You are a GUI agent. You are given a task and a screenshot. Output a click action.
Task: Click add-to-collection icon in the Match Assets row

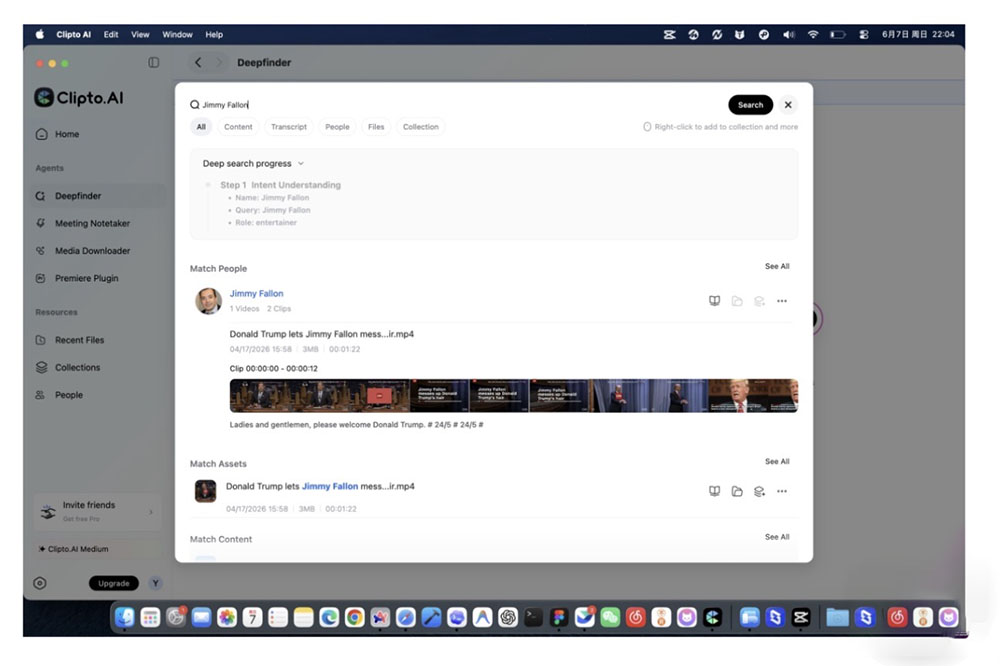tap(759, 491)
